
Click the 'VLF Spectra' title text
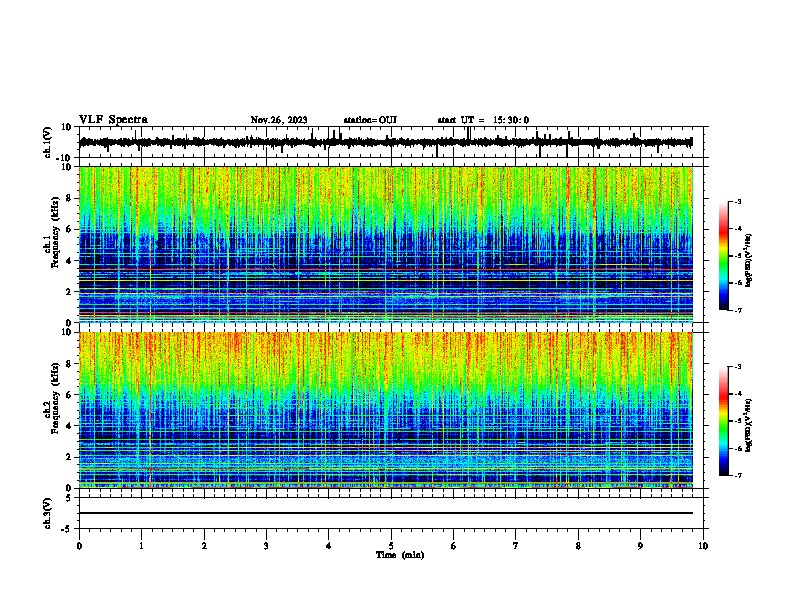tap(113, 120)
